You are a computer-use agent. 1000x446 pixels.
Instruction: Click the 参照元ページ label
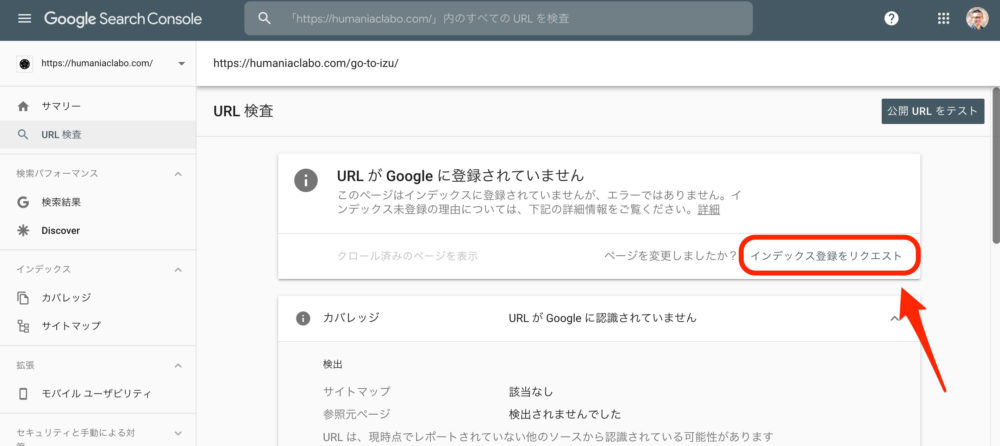pyautogui.click(x=357, y=414)
